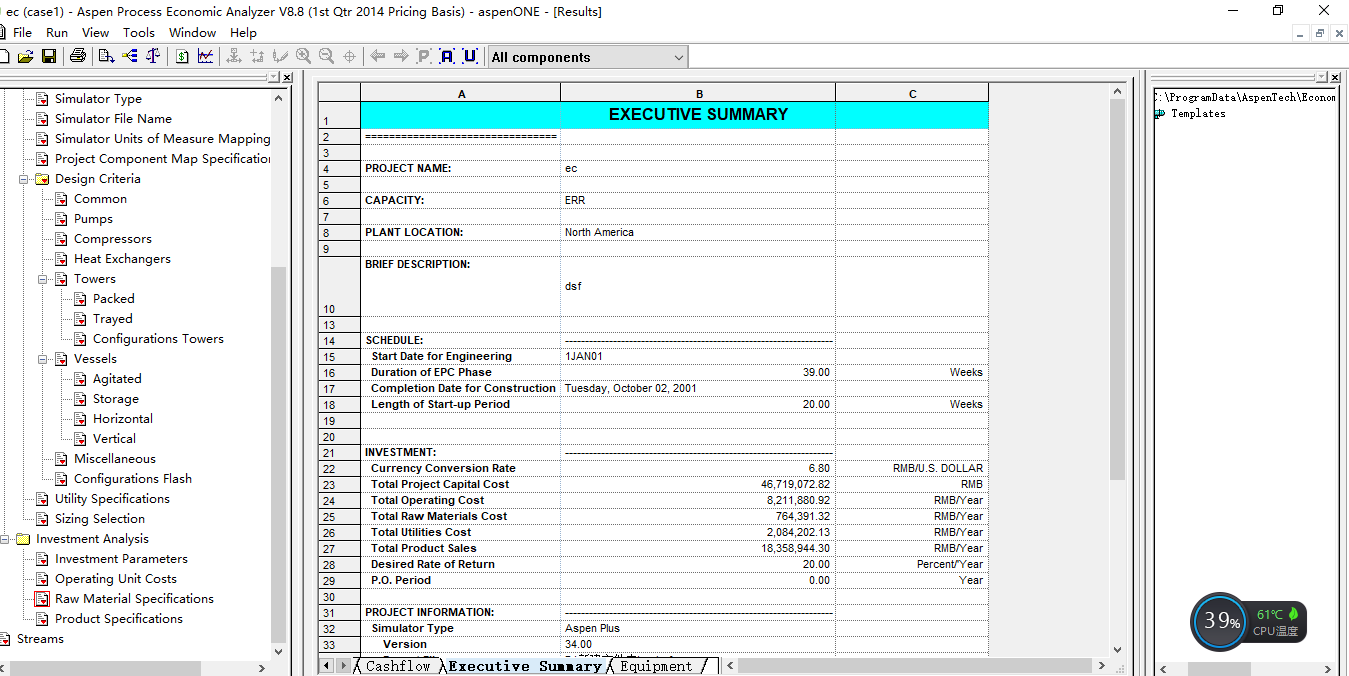Viewport: 1349px width, 676px height.
Task: Click the spreadsheet vertical scrollbar down arrow
Action: point(1118,649)
